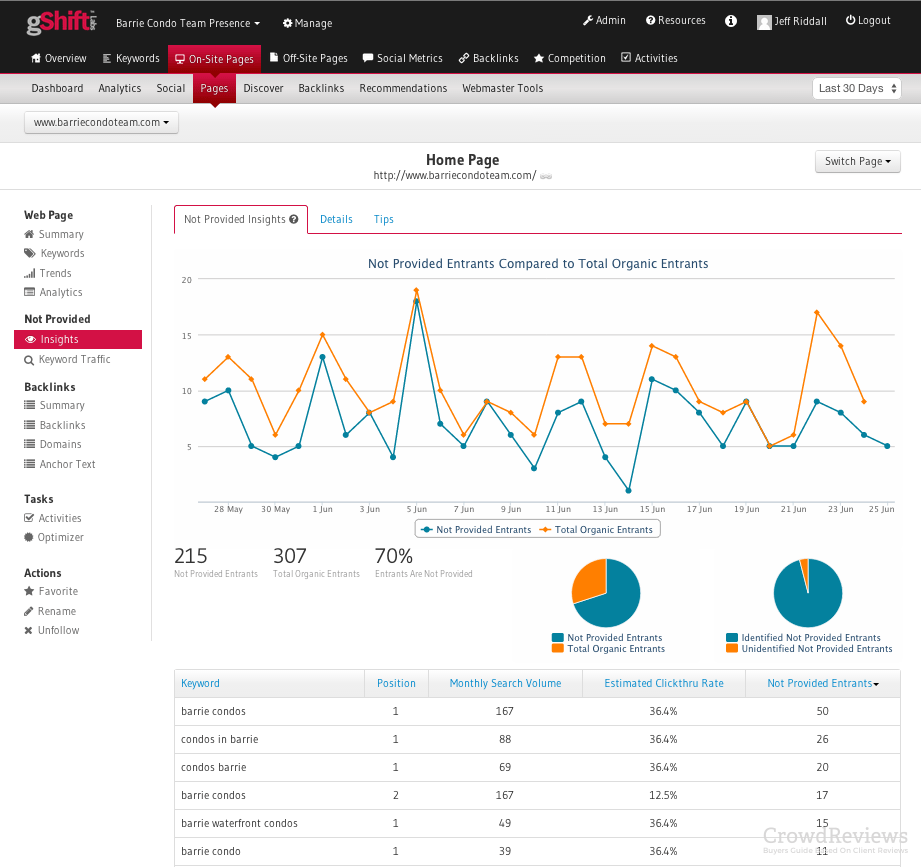Switch to the Details tab

pyautogui.click(x=336, y=219)
